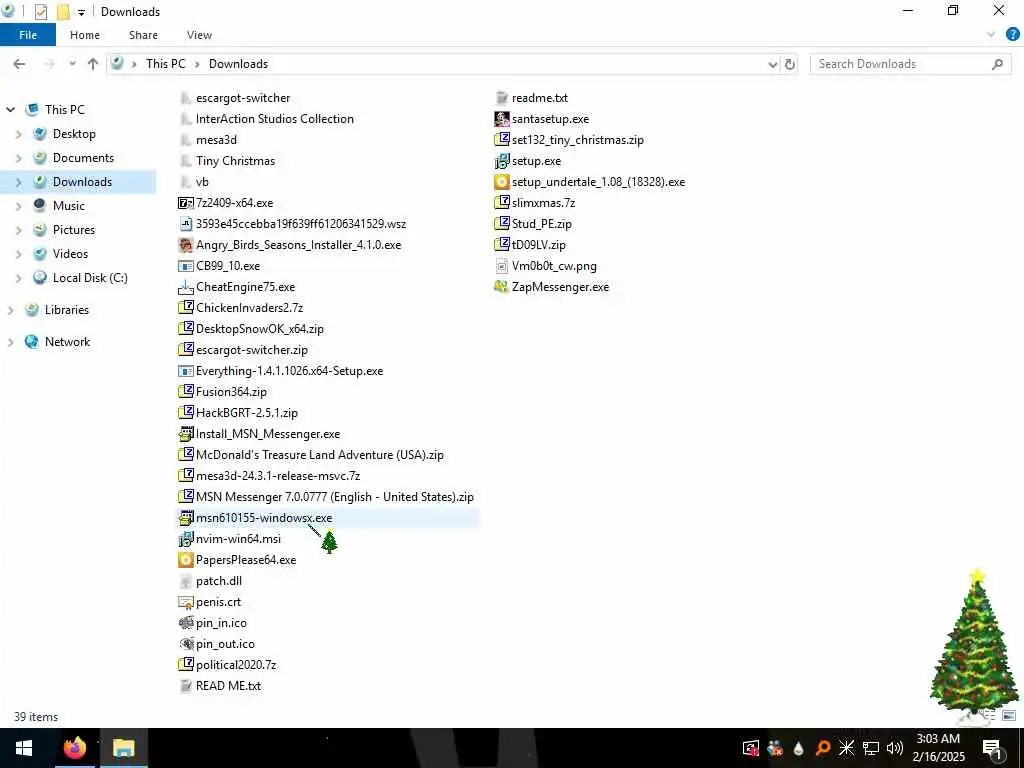The width and height of the screenshot is (1024, 768).
Task: Click This PC in the address breadcrumb
Action: click(x=166, y=64)
